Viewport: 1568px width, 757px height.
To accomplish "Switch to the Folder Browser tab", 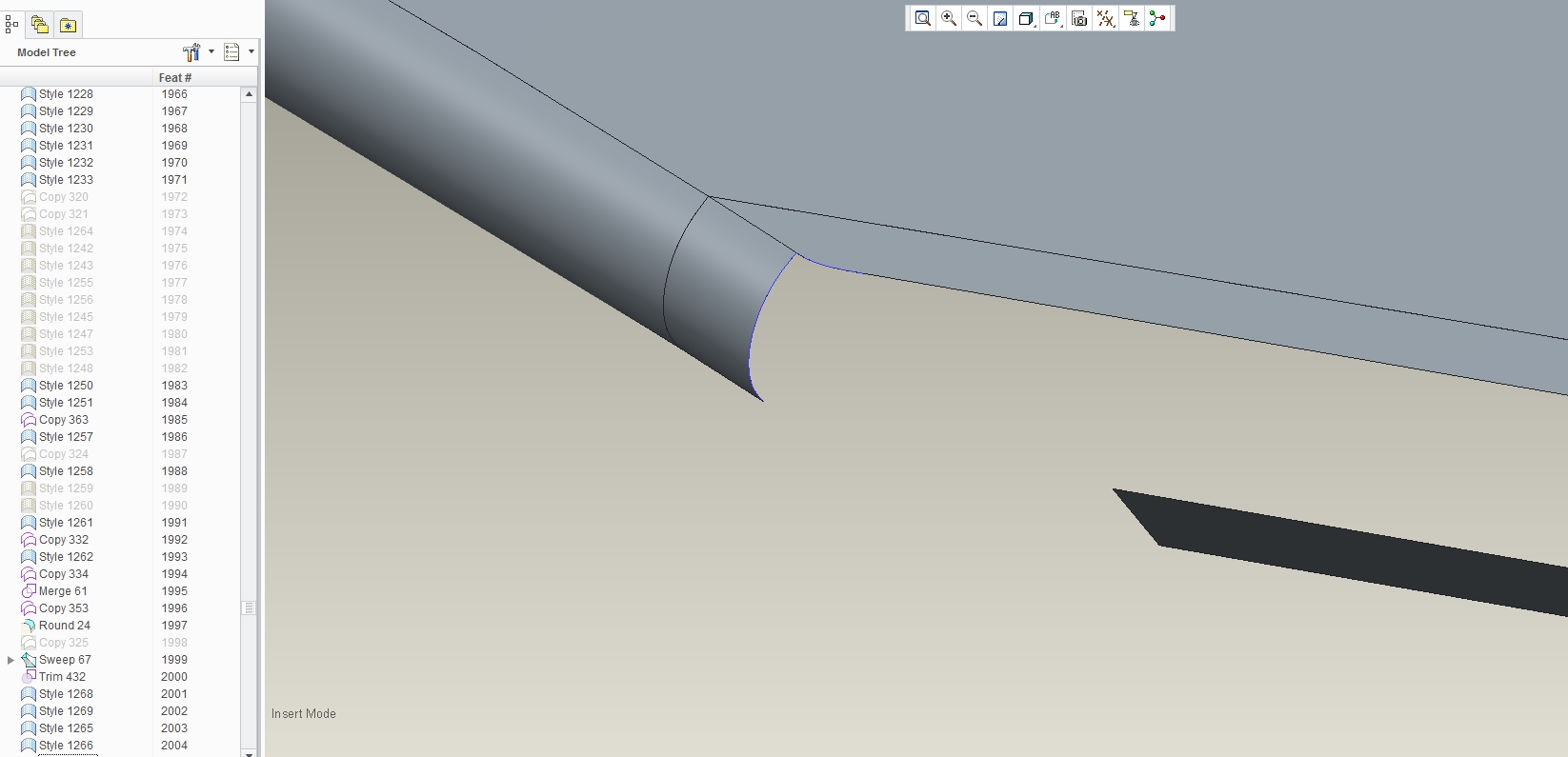I will 40,25.
